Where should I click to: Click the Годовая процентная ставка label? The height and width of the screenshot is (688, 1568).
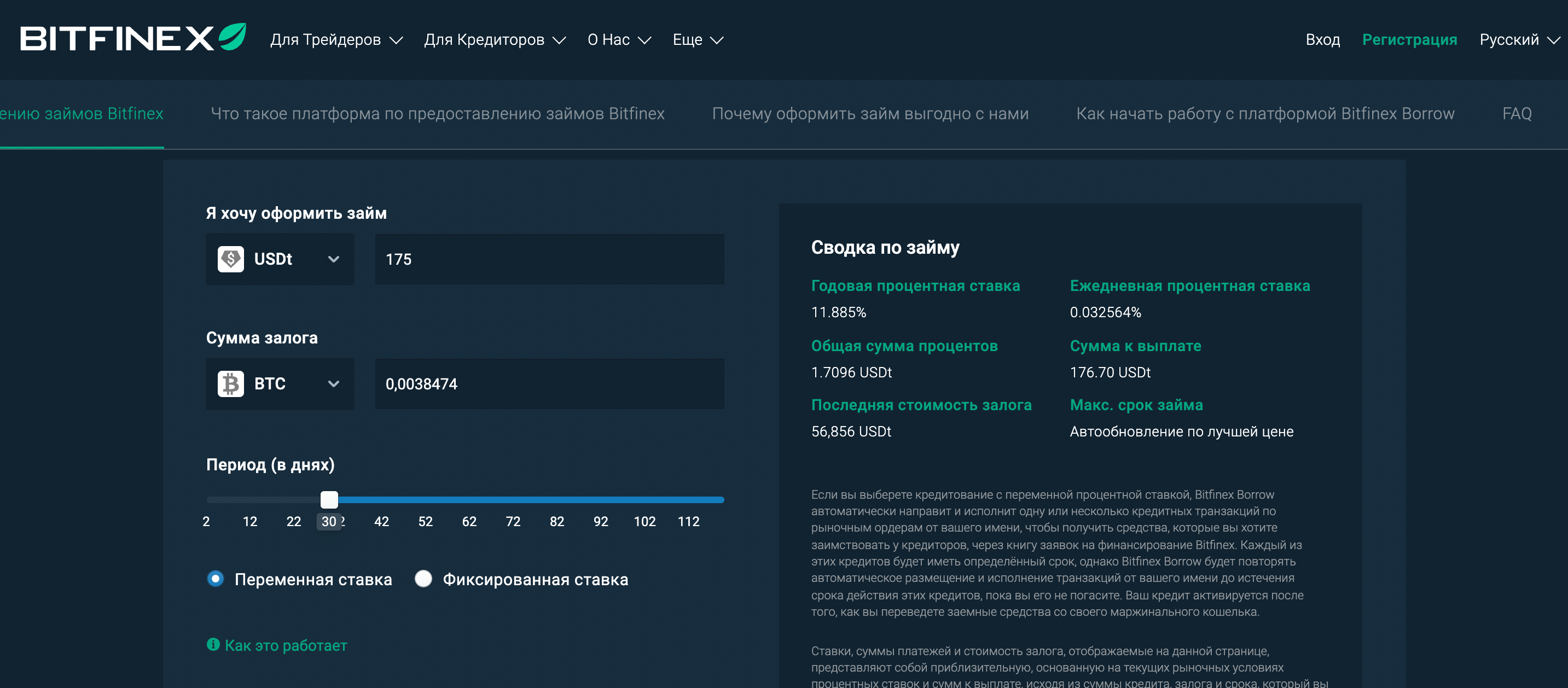tap(915, 286)
